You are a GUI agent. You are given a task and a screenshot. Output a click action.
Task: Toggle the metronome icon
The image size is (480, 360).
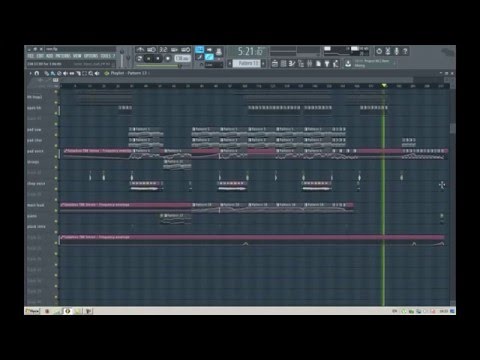pos(140,50)
